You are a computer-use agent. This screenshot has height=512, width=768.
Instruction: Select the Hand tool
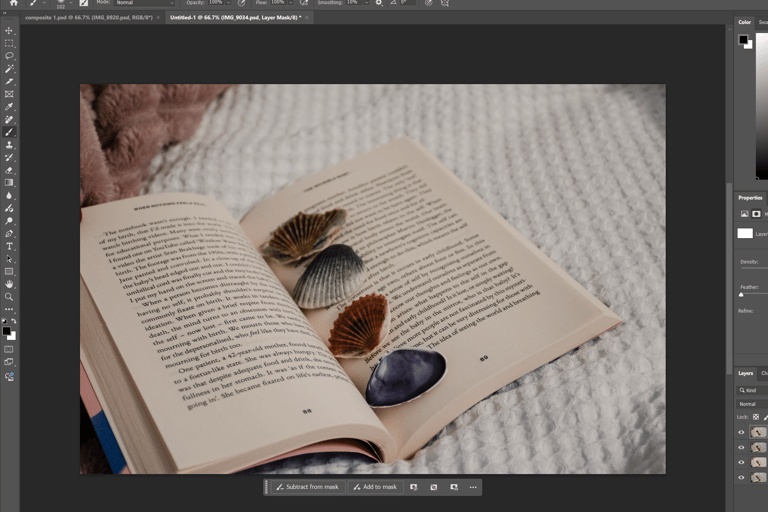(x=9, y=284)
